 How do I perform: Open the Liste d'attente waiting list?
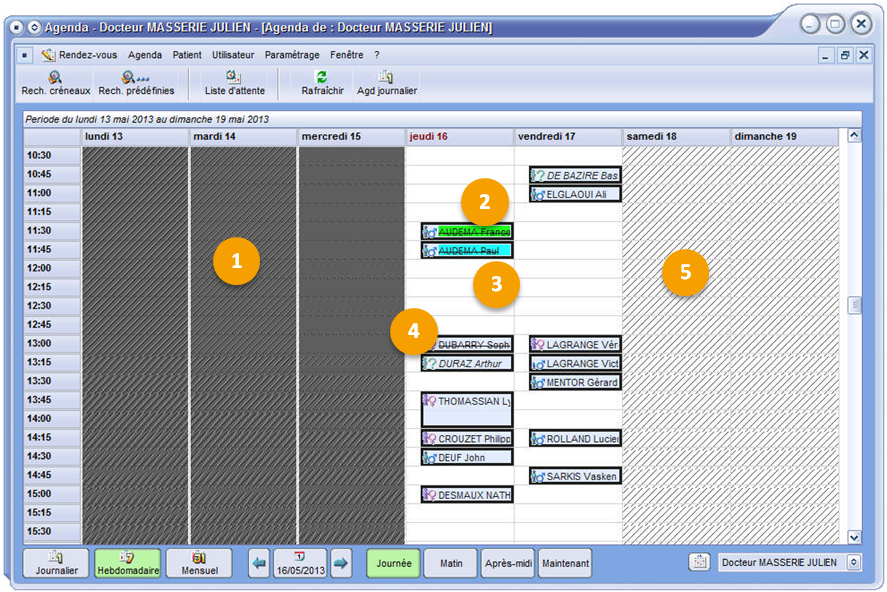[x=234, y=78]
